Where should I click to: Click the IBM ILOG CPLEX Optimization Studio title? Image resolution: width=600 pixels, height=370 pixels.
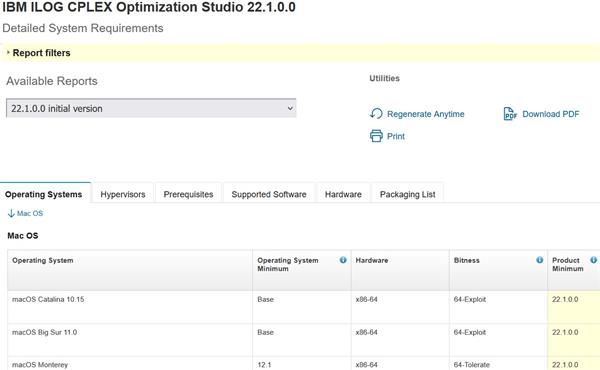click(x=149, y=7)
